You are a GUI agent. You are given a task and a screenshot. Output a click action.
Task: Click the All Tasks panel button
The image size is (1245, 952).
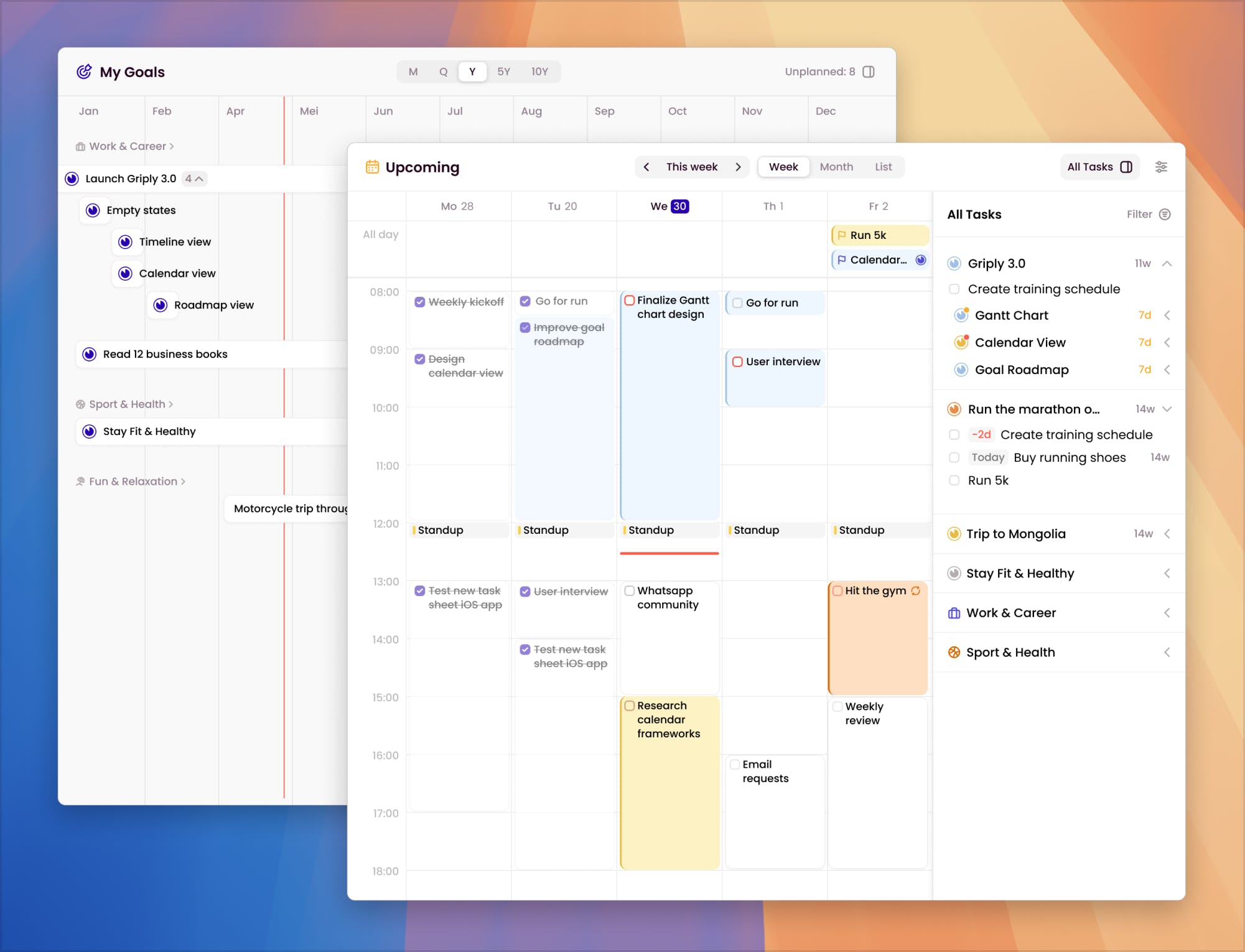point(1099,167)
